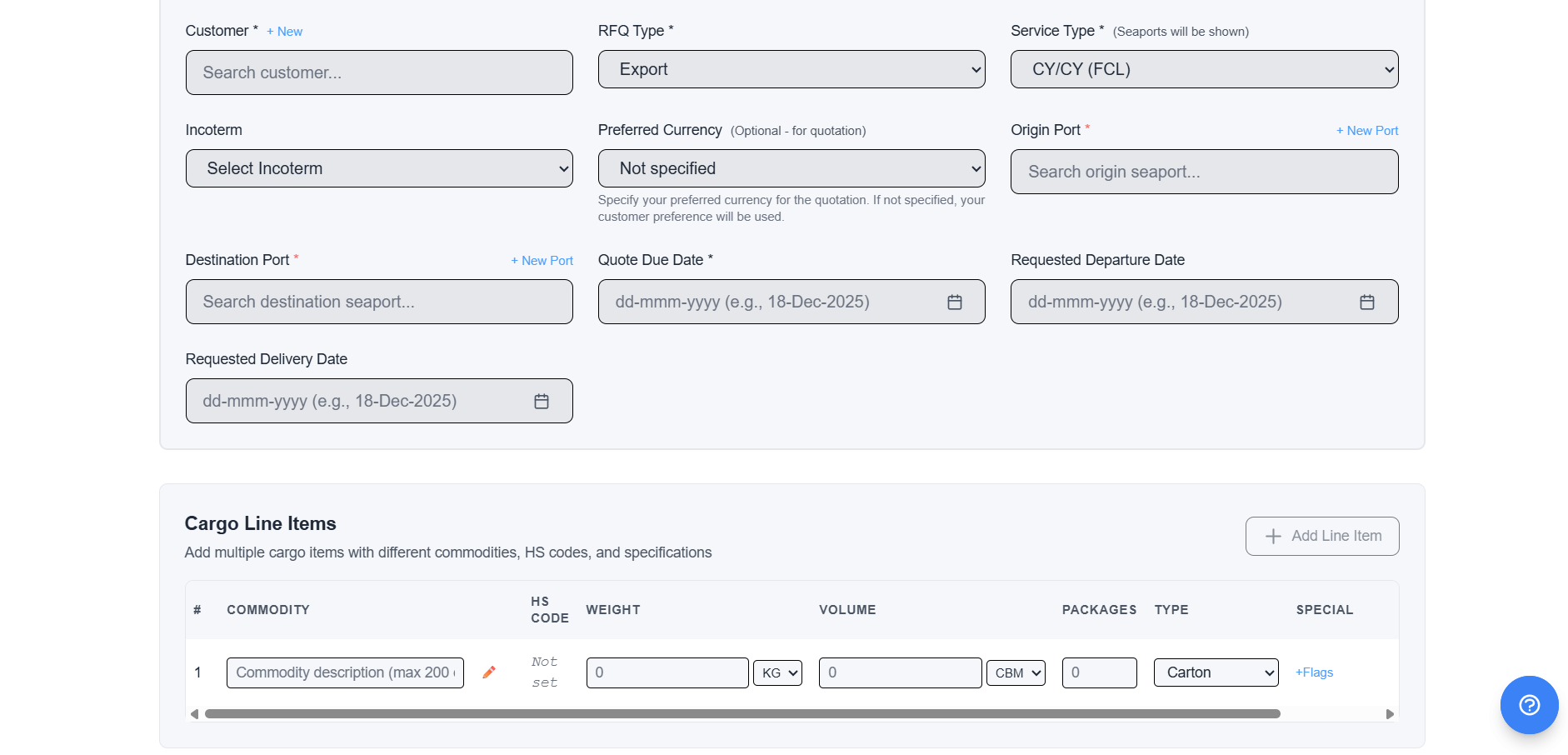The height and width of the screenshot is (755, 1568).
Task: Open the Preferred Currency dropdown
Action: coord(791,168)
